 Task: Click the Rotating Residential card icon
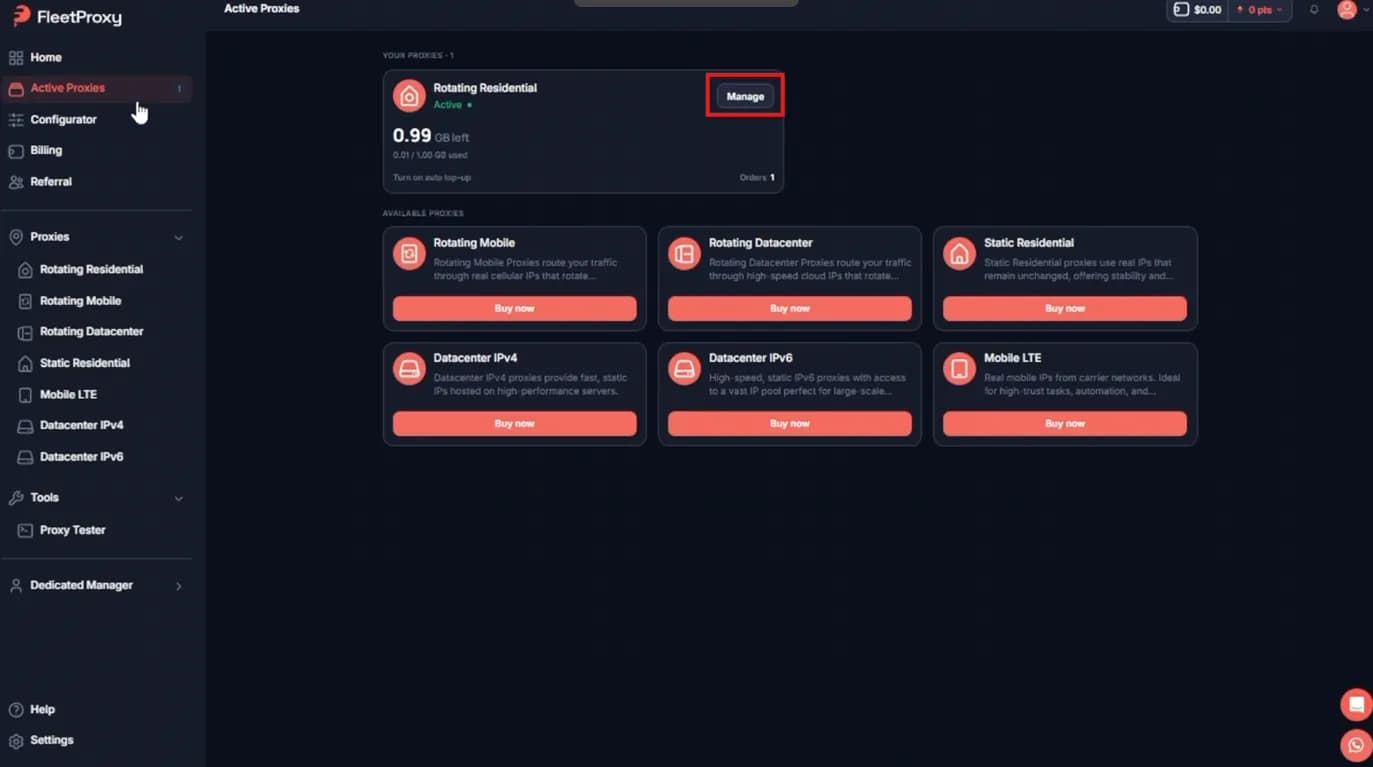409,96
